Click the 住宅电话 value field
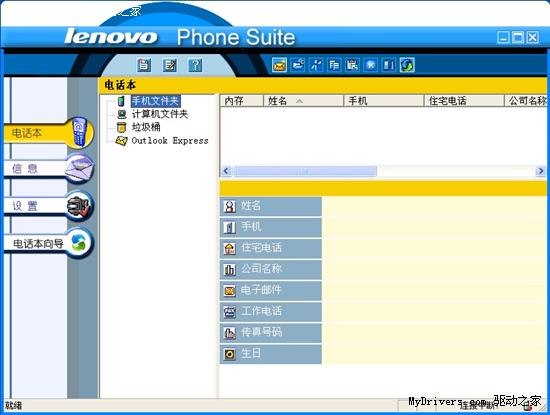This screenshot has width=550, height=415. coord(435,249)
